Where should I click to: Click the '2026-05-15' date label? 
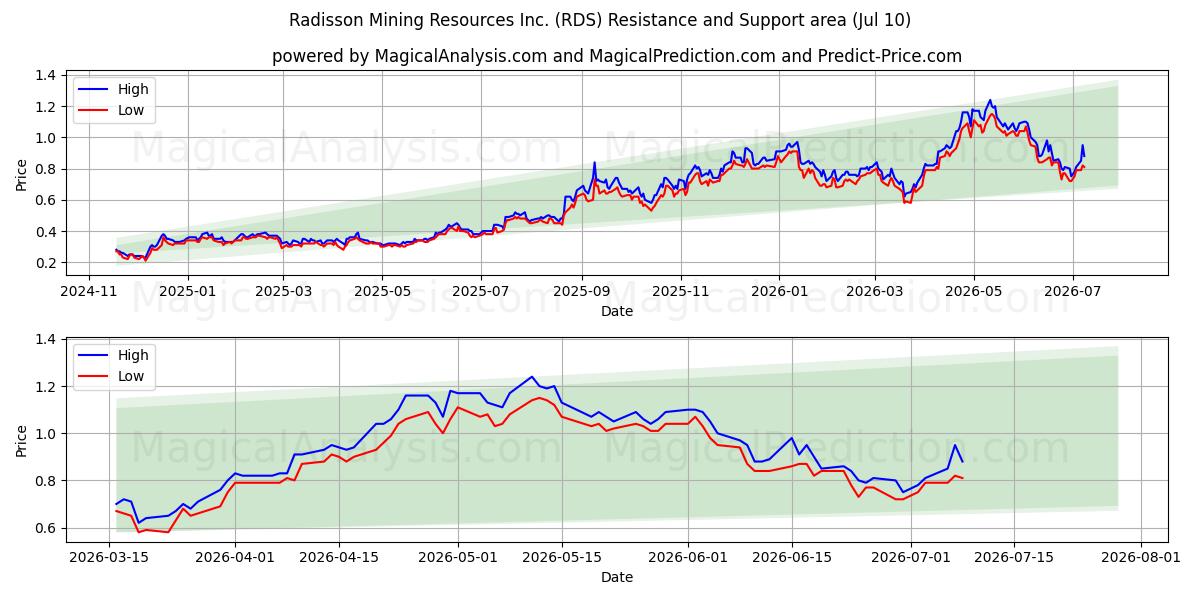[x=561, y=557]
